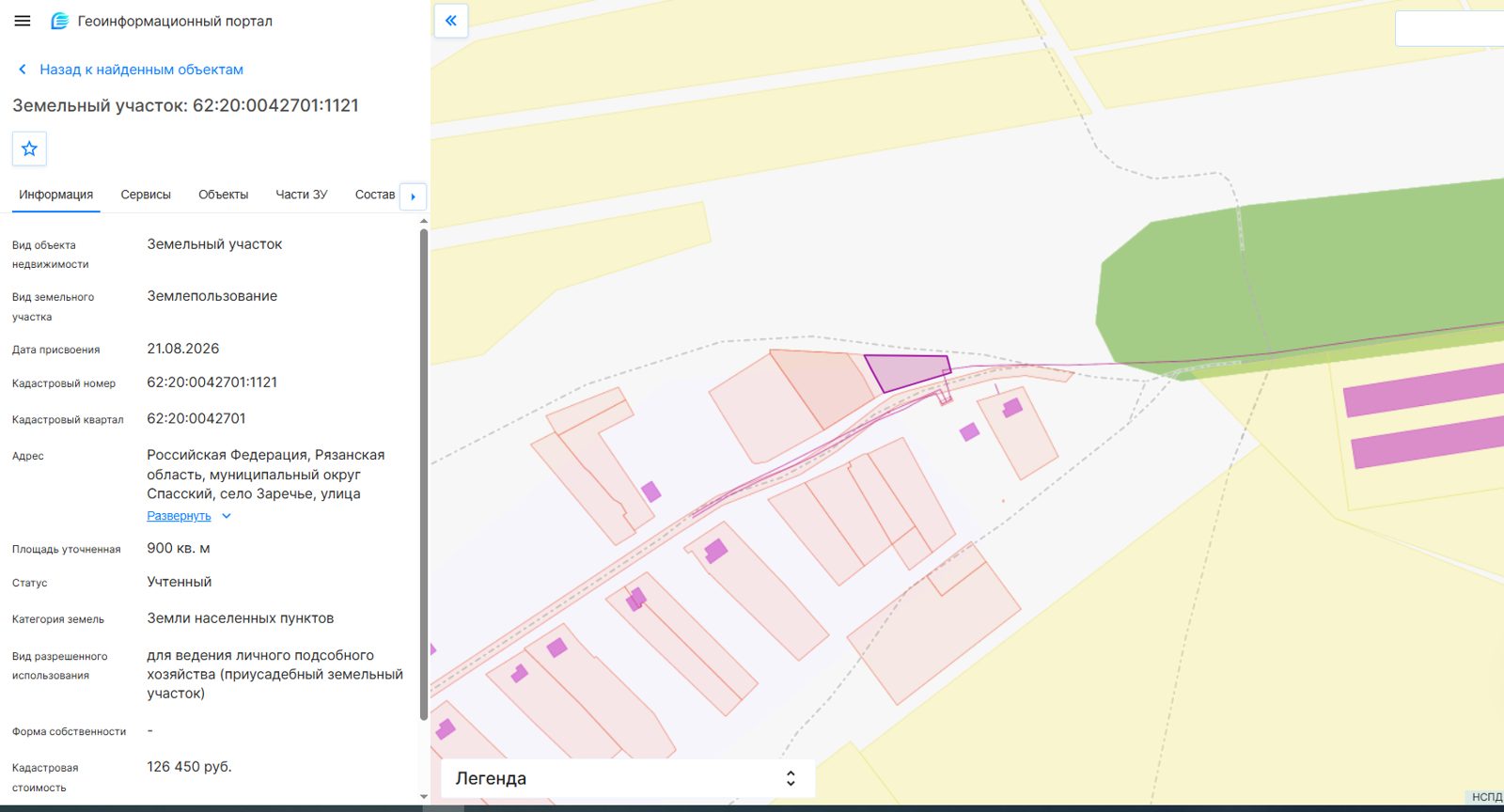Viewport: 1504px width, 812px height.
Task: Open the Состав tab
Action: 375,195
